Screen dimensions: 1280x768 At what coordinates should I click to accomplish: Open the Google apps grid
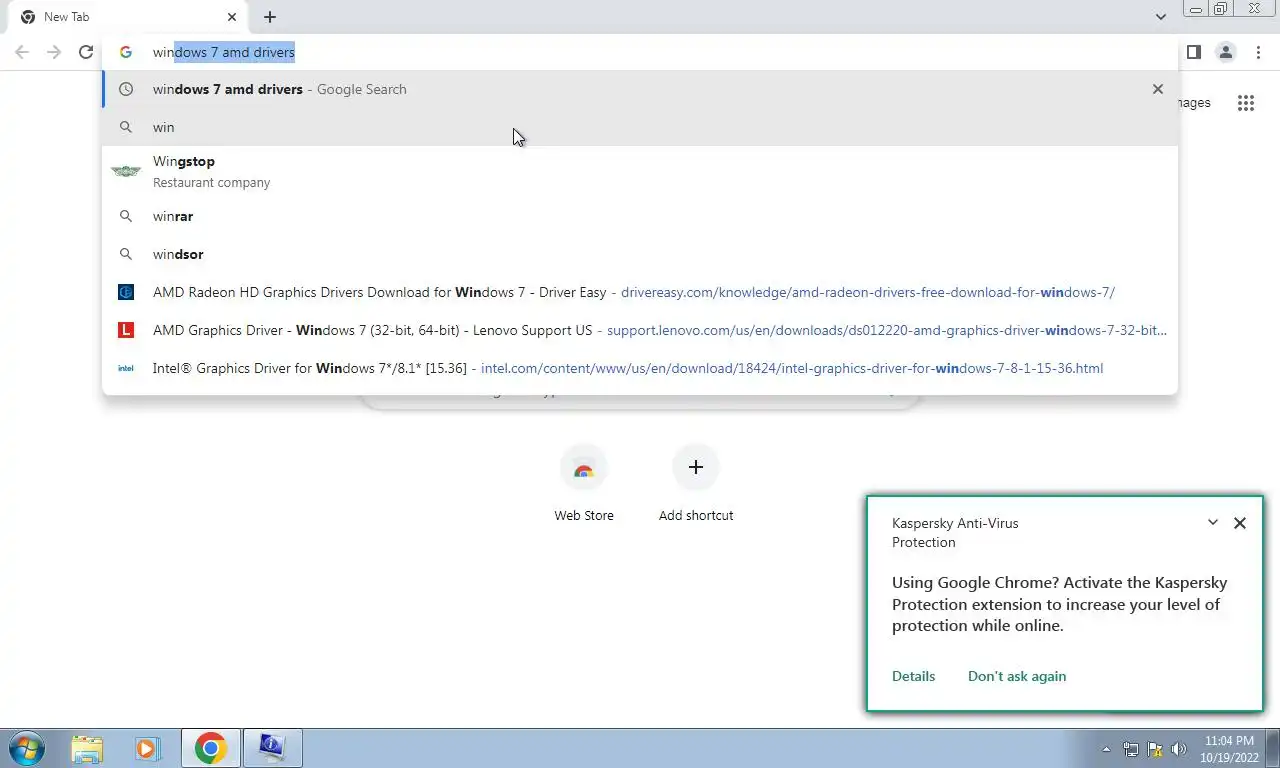(1246, 103)
